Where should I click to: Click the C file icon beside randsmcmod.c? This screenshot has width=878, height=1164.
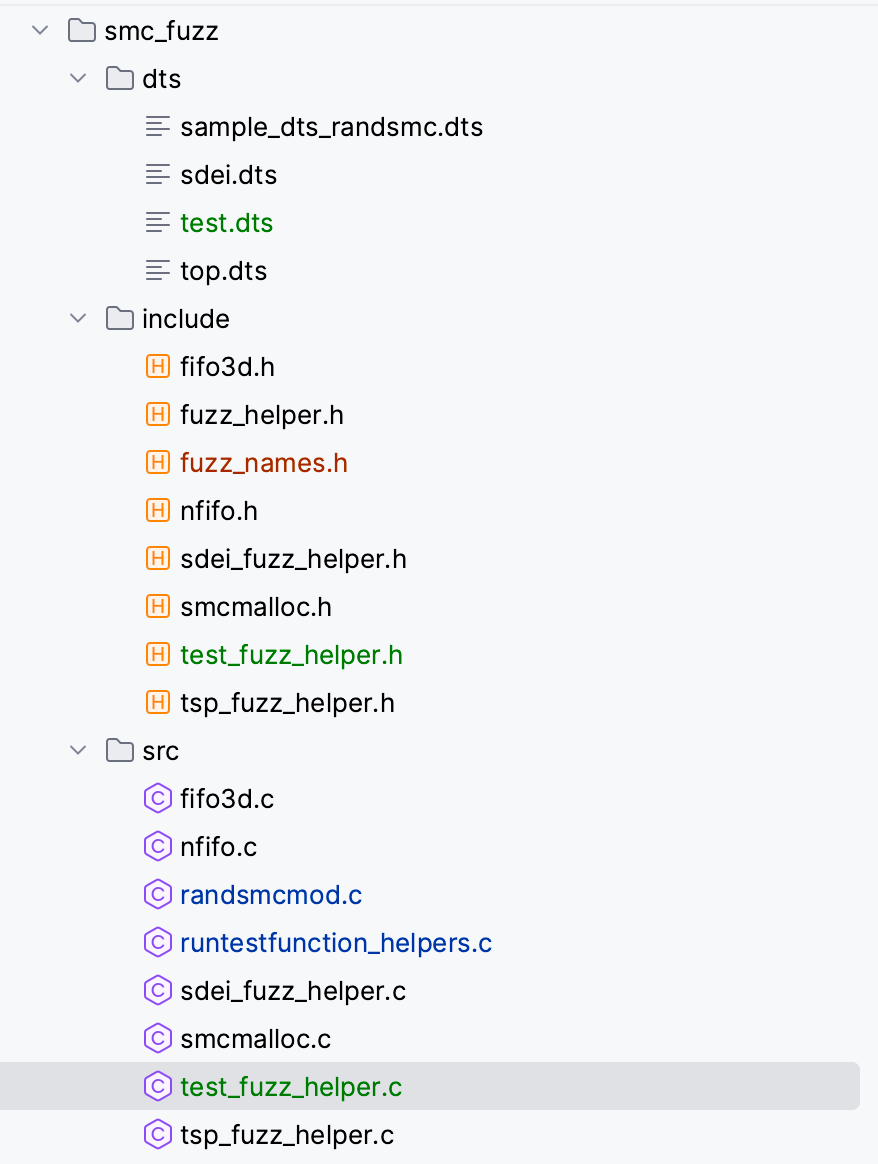158,895
